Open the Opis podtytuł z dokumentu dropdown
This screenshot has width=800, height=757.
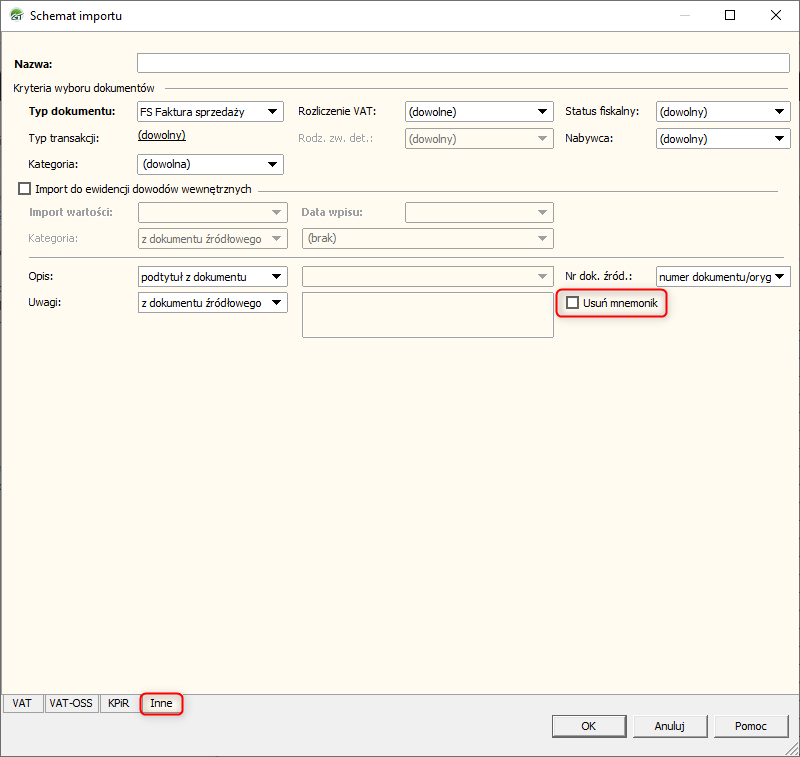click(213, 276)
